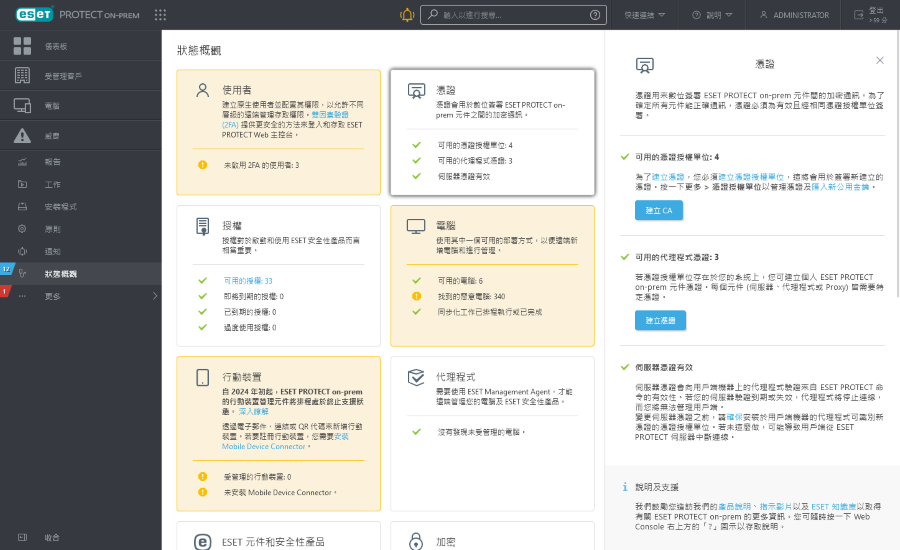Select 原則 policies menu item
Viewport: 900px width, 550px height.
click(53, 229)
